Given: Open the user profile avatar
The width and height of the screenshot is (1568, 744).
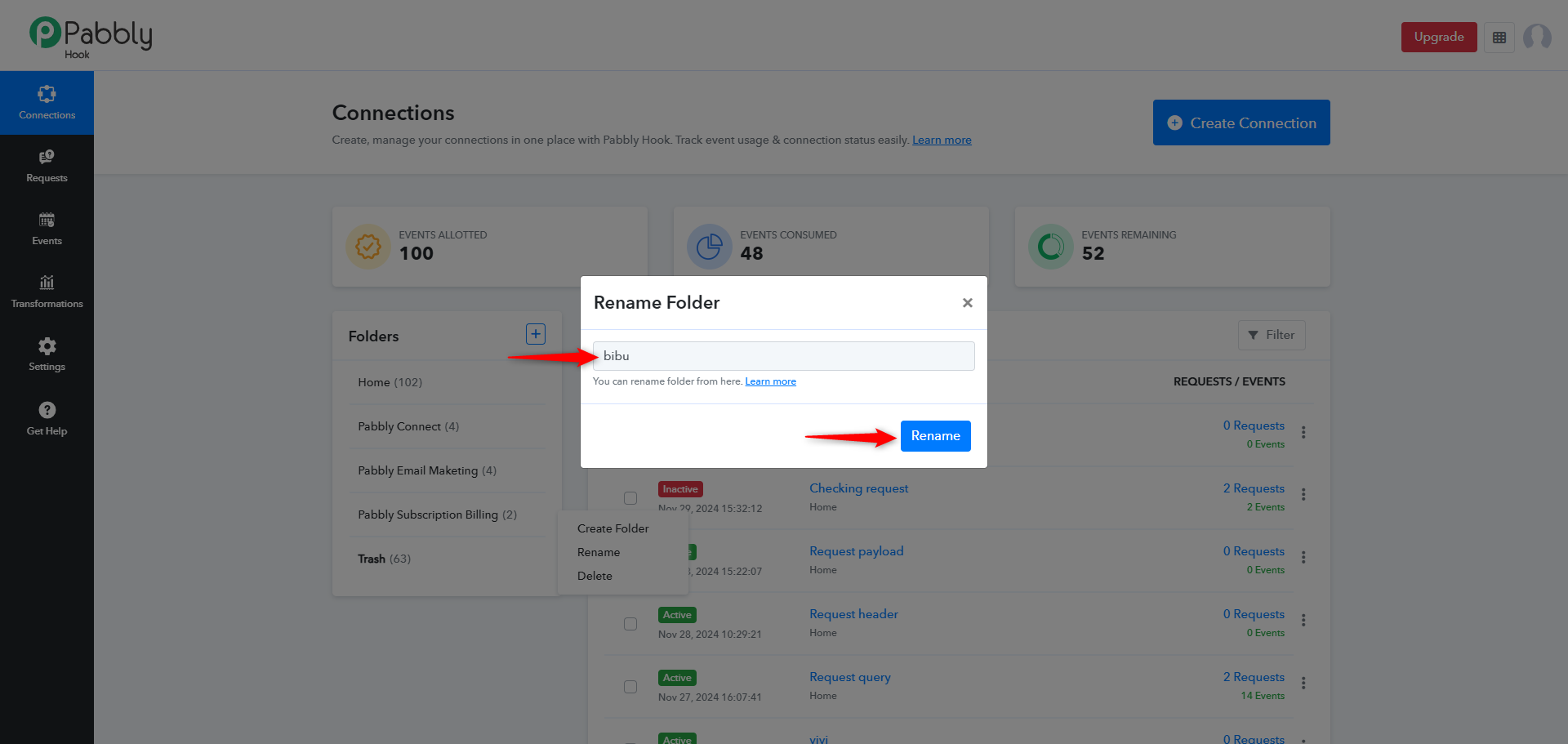Looking at the screenshot, I should (x=1537, y=38).
